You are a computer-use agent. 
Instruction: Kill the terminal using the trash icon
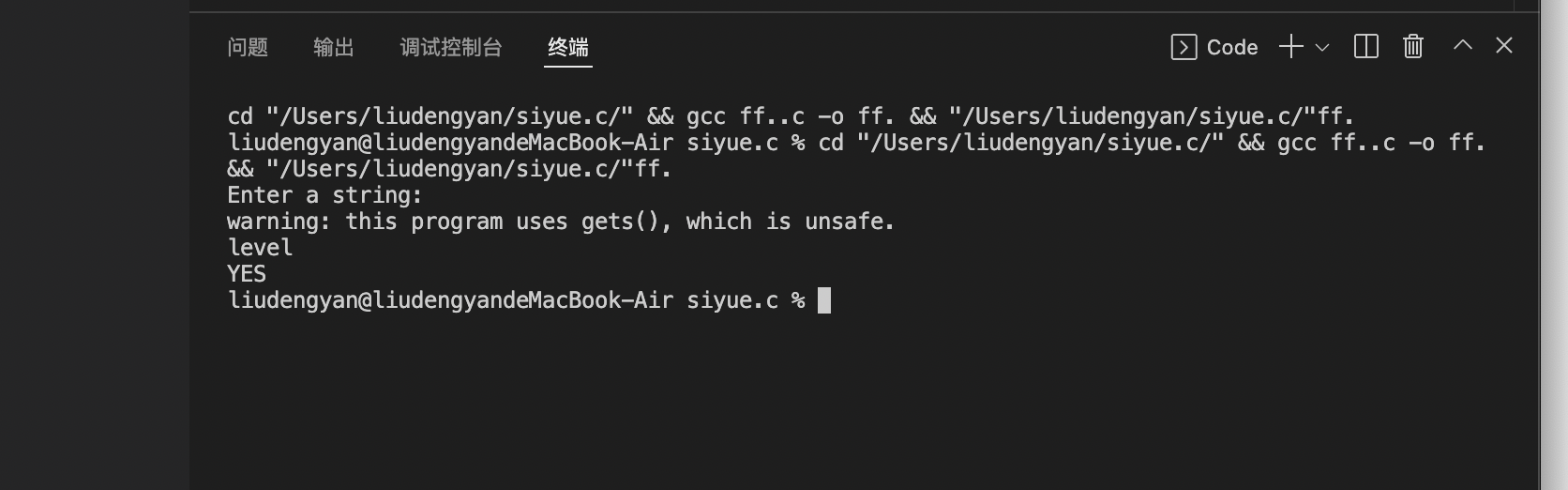click(x=1413, y=46)
